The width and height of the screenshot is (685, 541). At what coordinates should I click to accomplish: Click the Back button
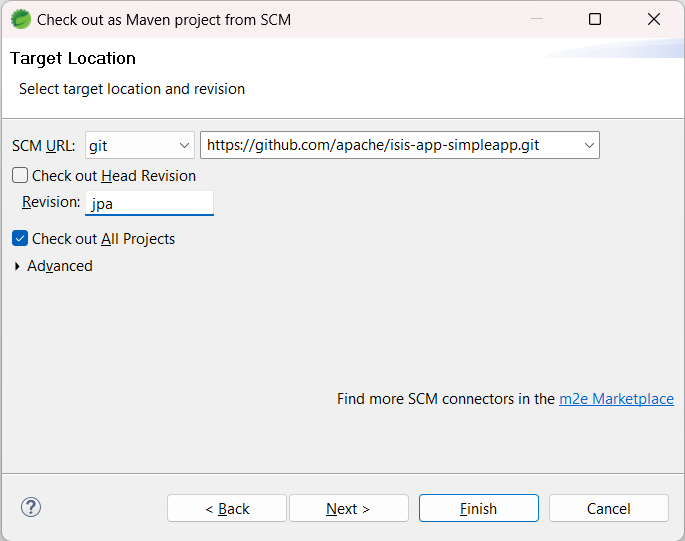(x=227, y=508)
